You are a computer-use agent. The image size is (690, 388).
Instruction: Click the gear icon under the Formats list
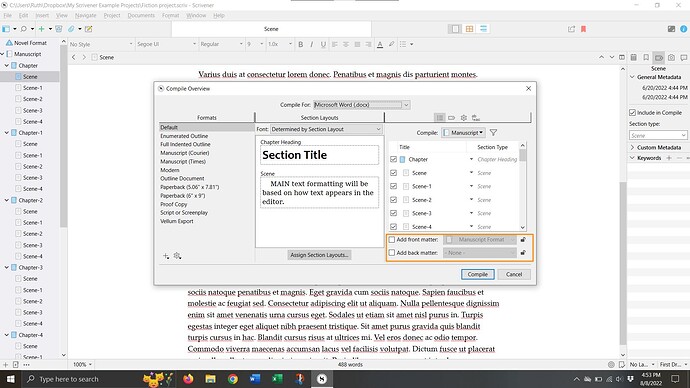point(177,256)
